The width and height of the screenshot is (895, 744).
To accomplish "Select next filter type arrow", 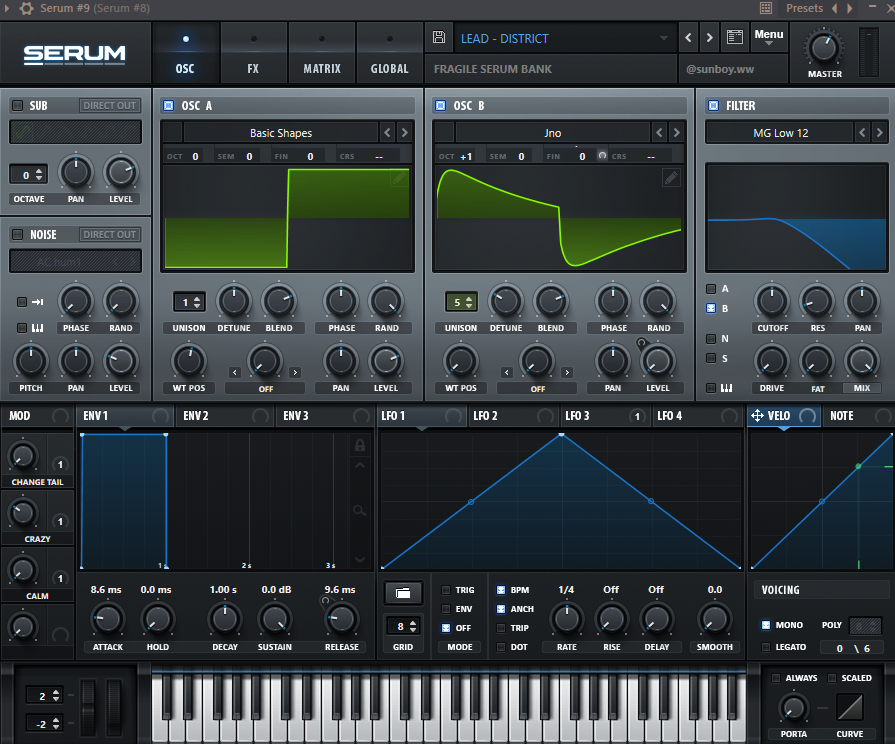I will pos(880,132).
